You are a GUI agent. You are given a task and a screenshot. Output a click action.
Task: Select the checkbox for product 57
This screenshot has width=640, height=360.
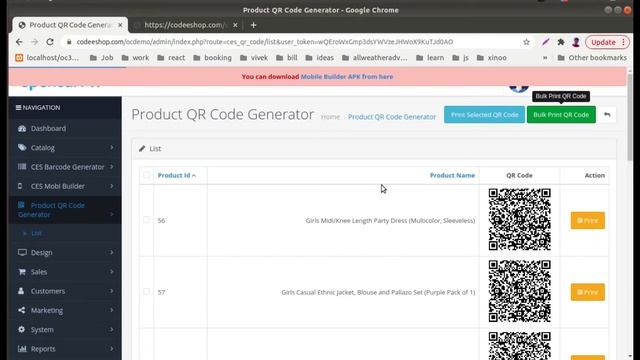146,291
